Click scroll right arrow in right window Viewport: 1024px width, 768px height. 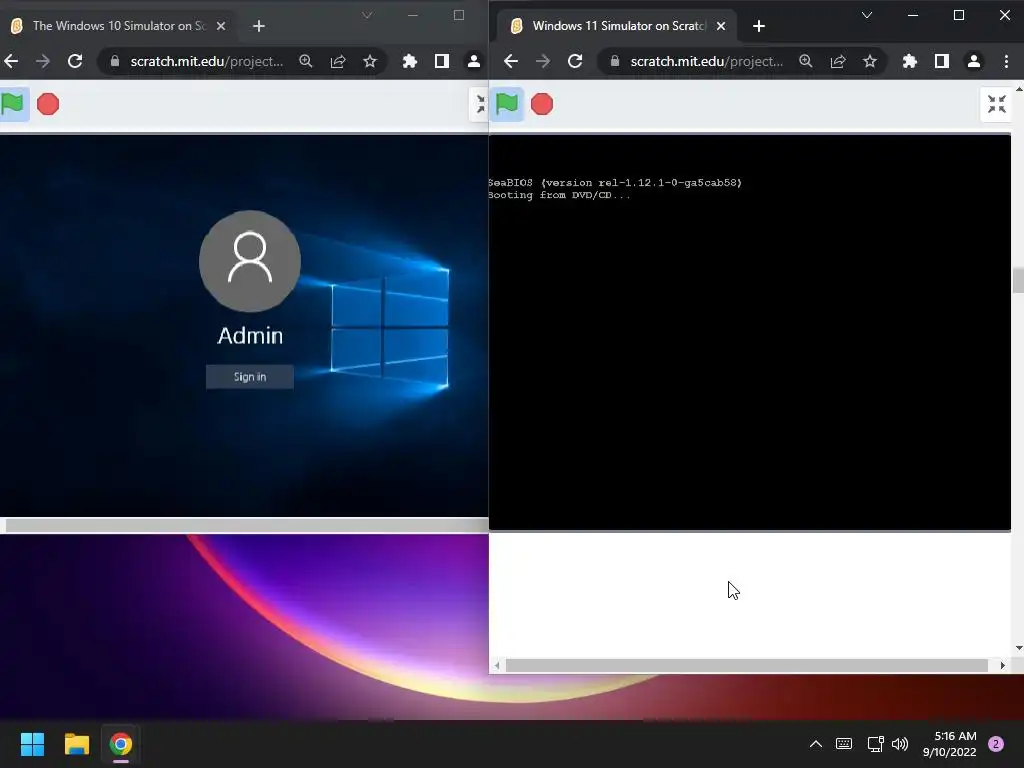click(x=1002, y=665)
